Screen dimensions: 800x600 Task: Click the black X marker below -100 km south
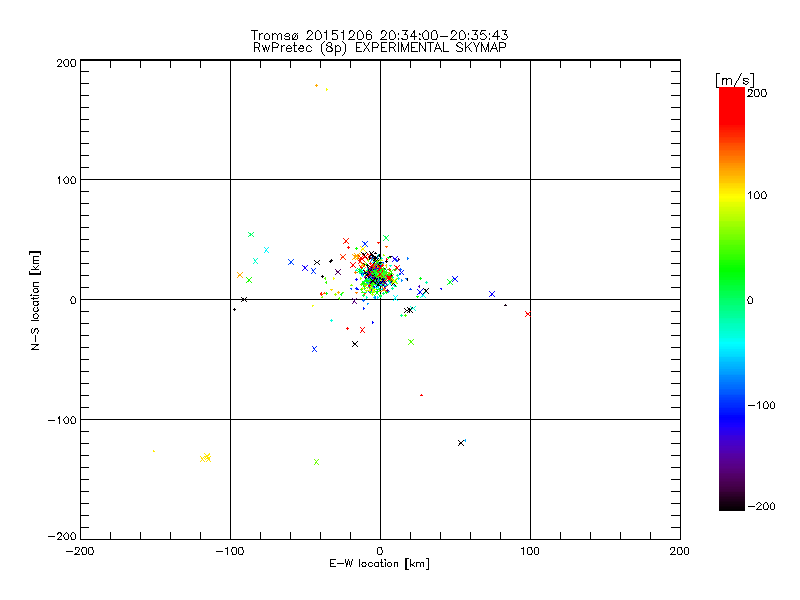(x=461, y=442)
